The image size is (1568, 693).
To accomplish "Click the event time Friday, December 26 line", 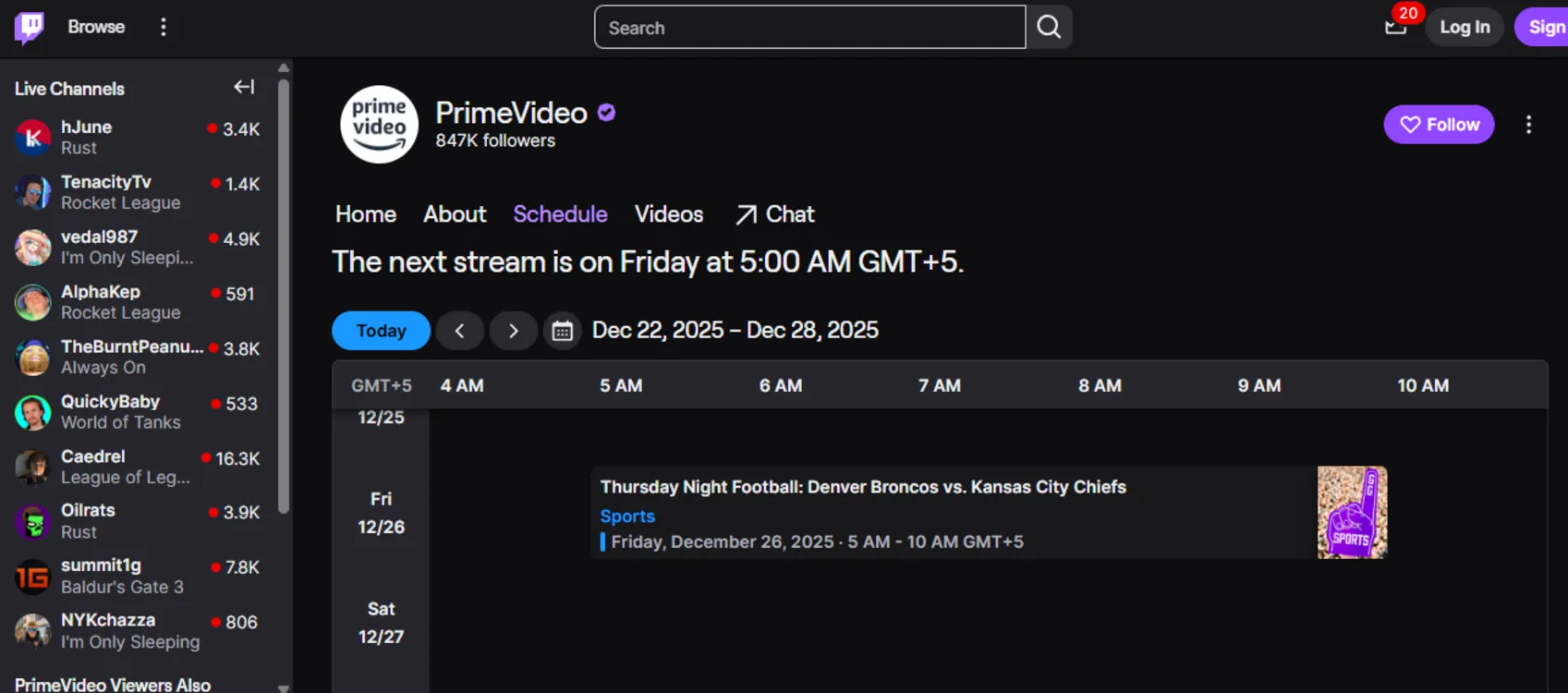I will pyautogui.click(x=817, y=541).
